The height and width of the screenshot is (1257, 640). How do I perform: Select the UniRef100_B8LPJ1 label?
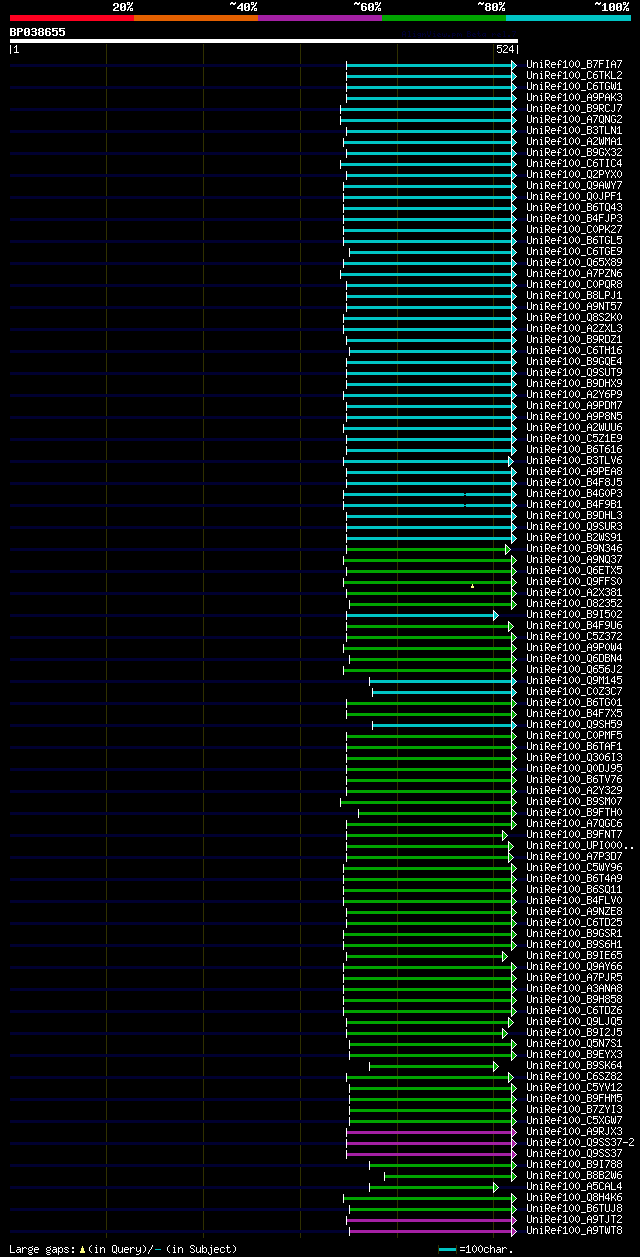coord(574,295)
